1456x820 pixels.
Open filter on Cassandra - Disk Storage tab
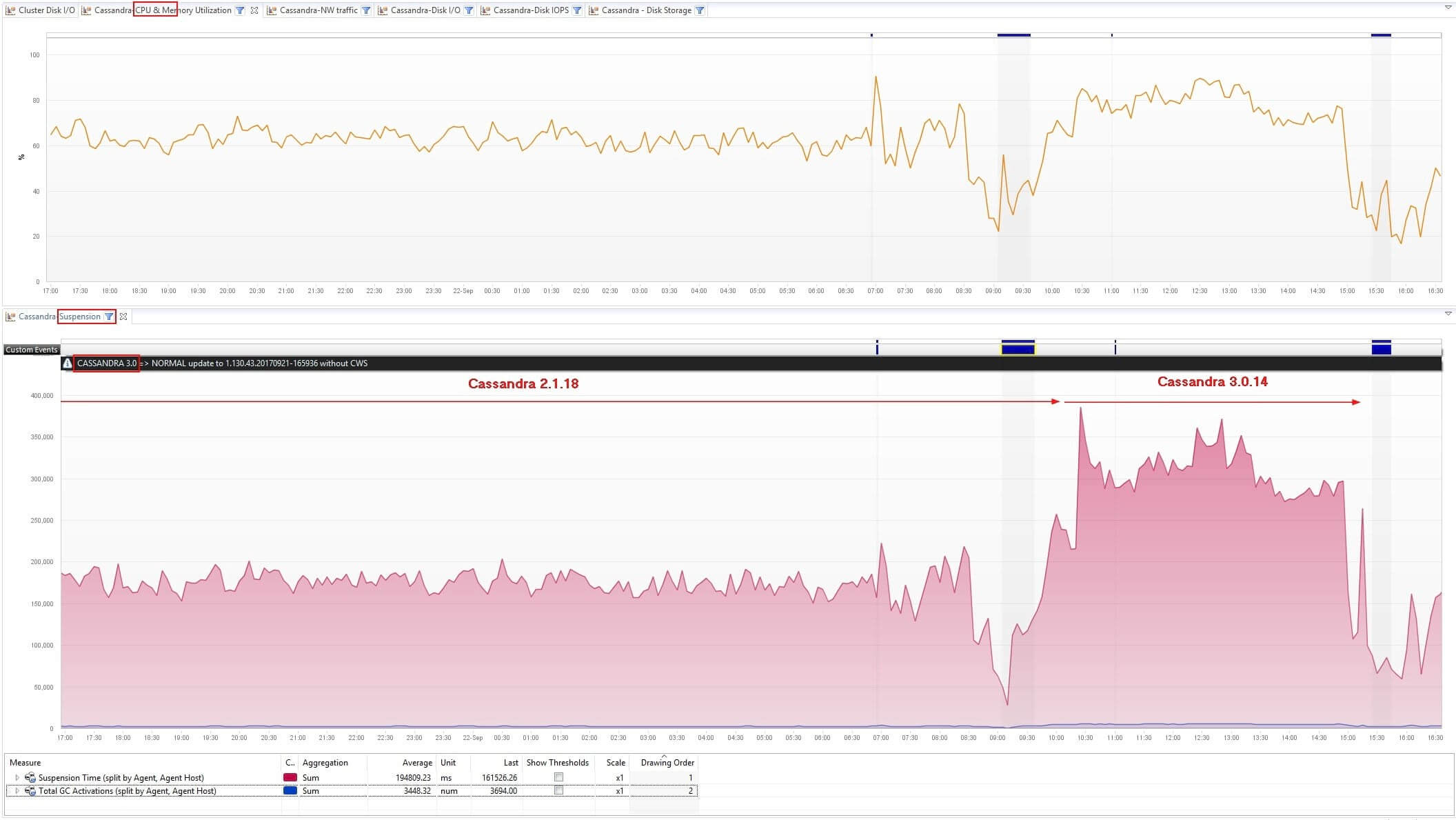click(700, 10)
